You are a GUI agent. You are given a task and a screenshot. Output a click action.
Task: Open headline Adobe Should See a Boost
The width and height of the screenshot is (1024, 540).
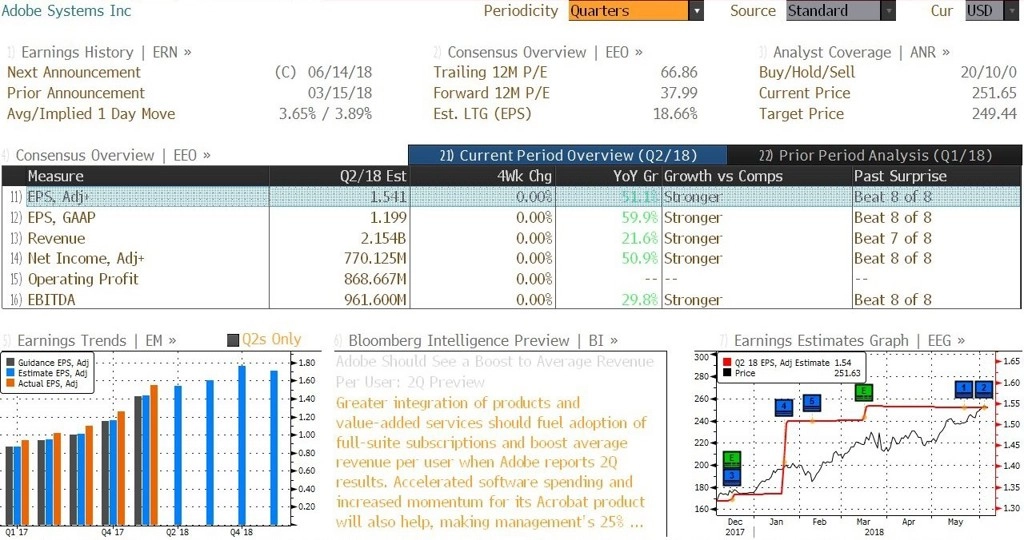(494, 372)
